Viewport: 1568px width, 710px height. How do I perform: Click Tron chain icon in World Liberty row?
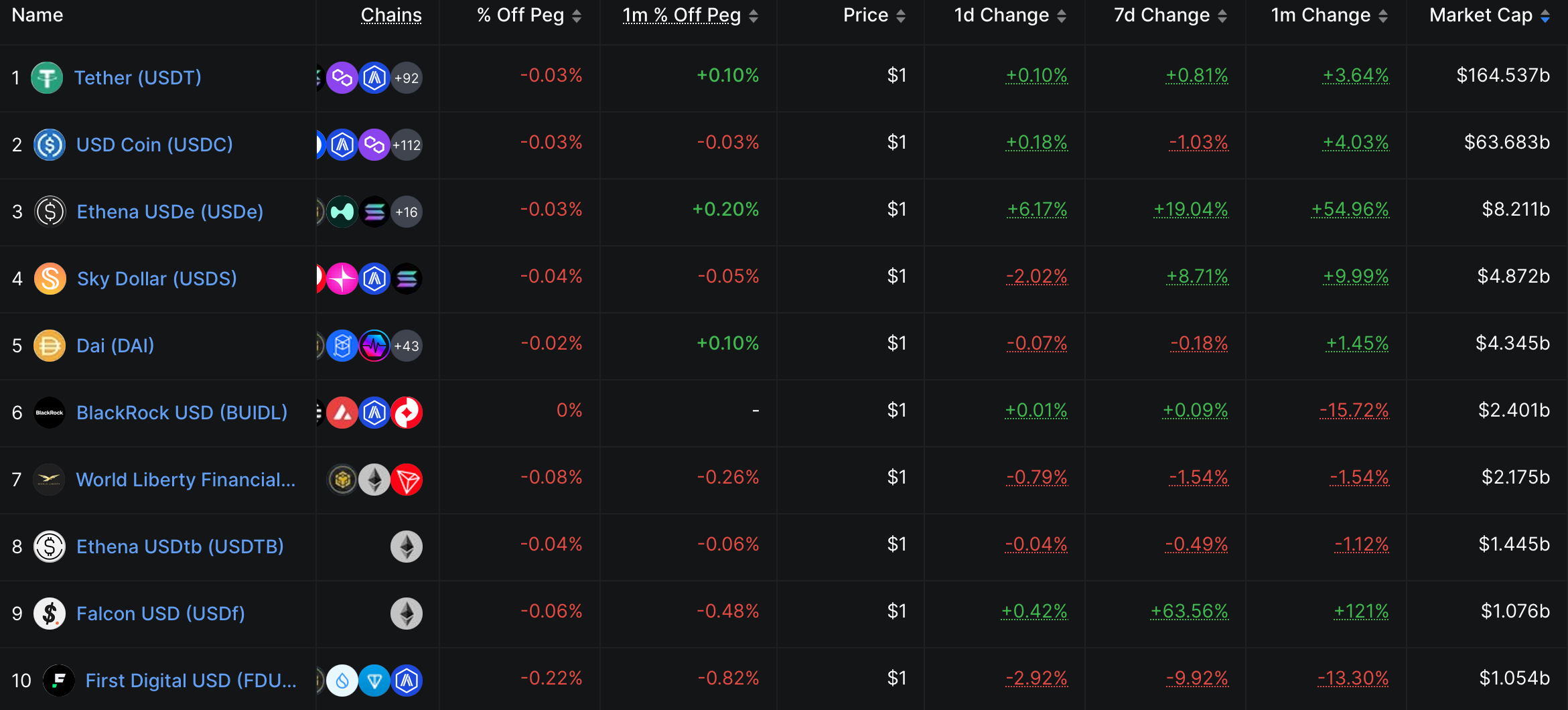pos(407,480)
